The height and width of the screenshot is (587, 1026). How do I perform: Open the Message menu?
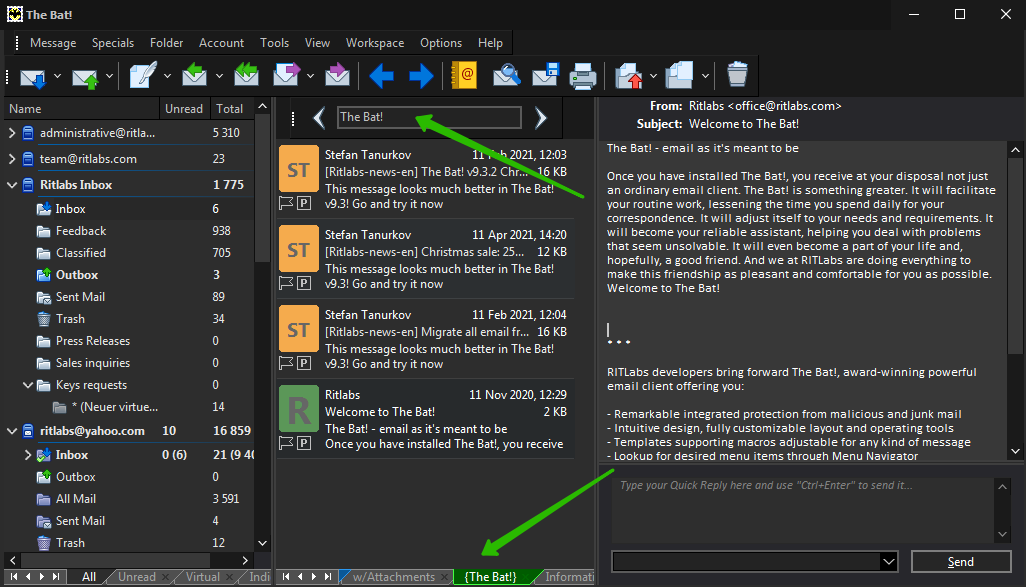pos(53,43)
